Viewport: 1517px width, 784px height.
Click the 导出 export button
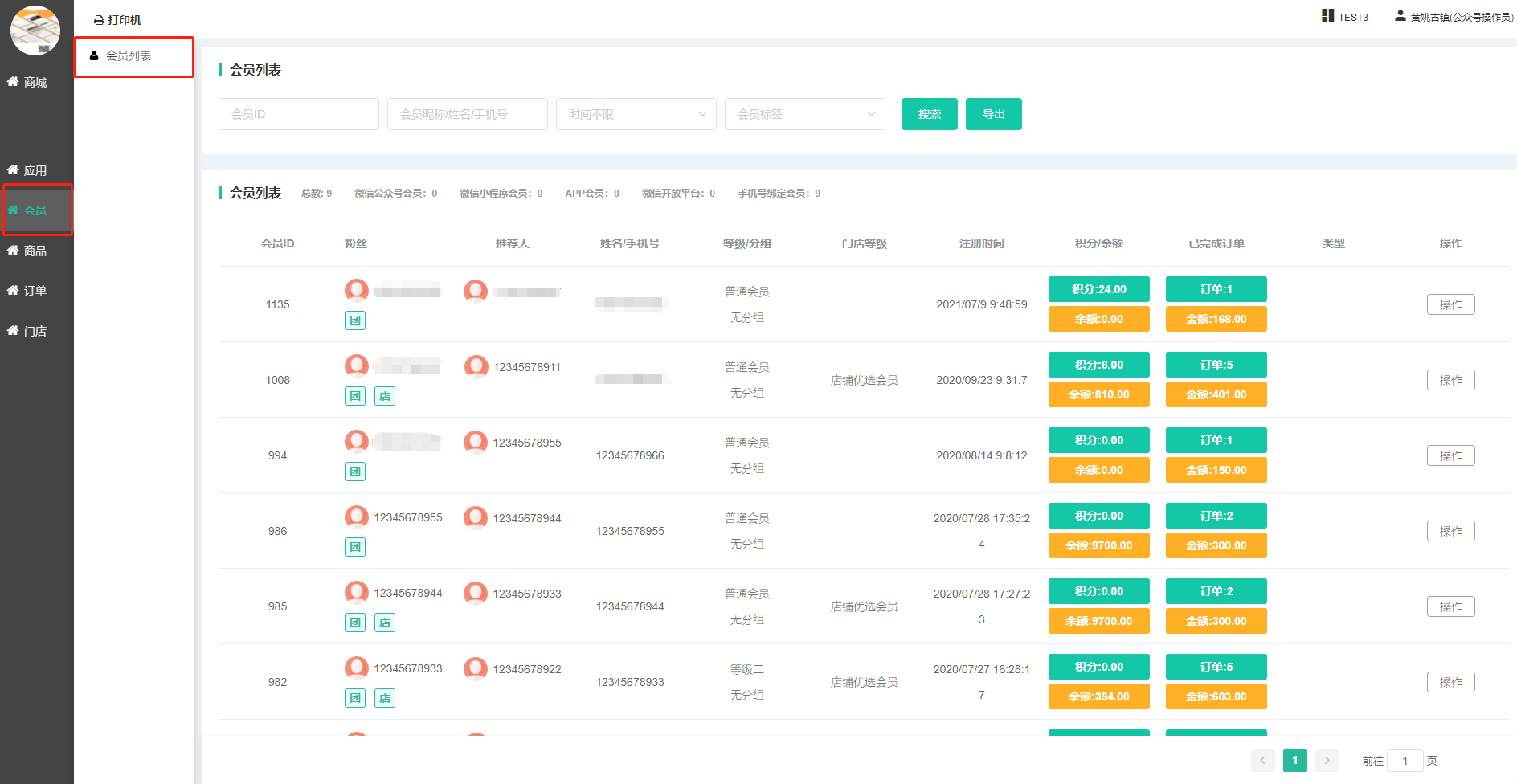pos(993,114)
